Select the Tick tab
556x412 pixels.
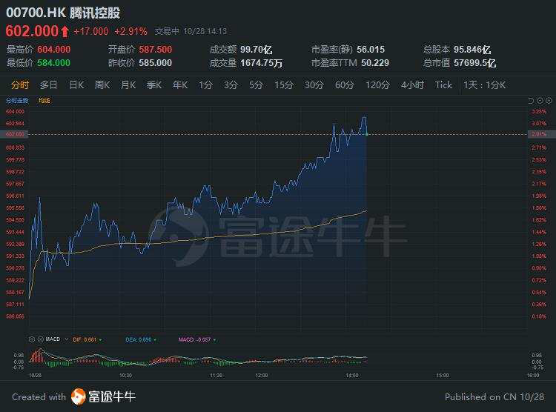(444, 85)
